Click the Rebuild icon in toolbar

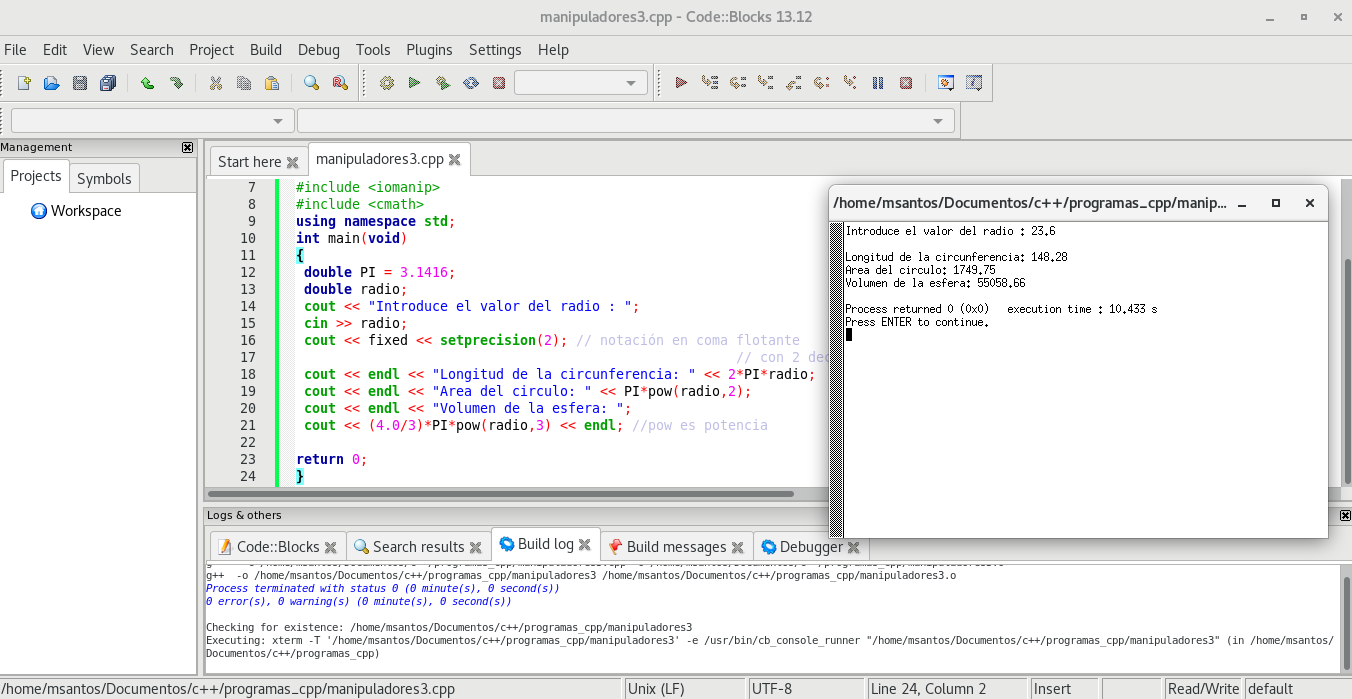[470, 83]
